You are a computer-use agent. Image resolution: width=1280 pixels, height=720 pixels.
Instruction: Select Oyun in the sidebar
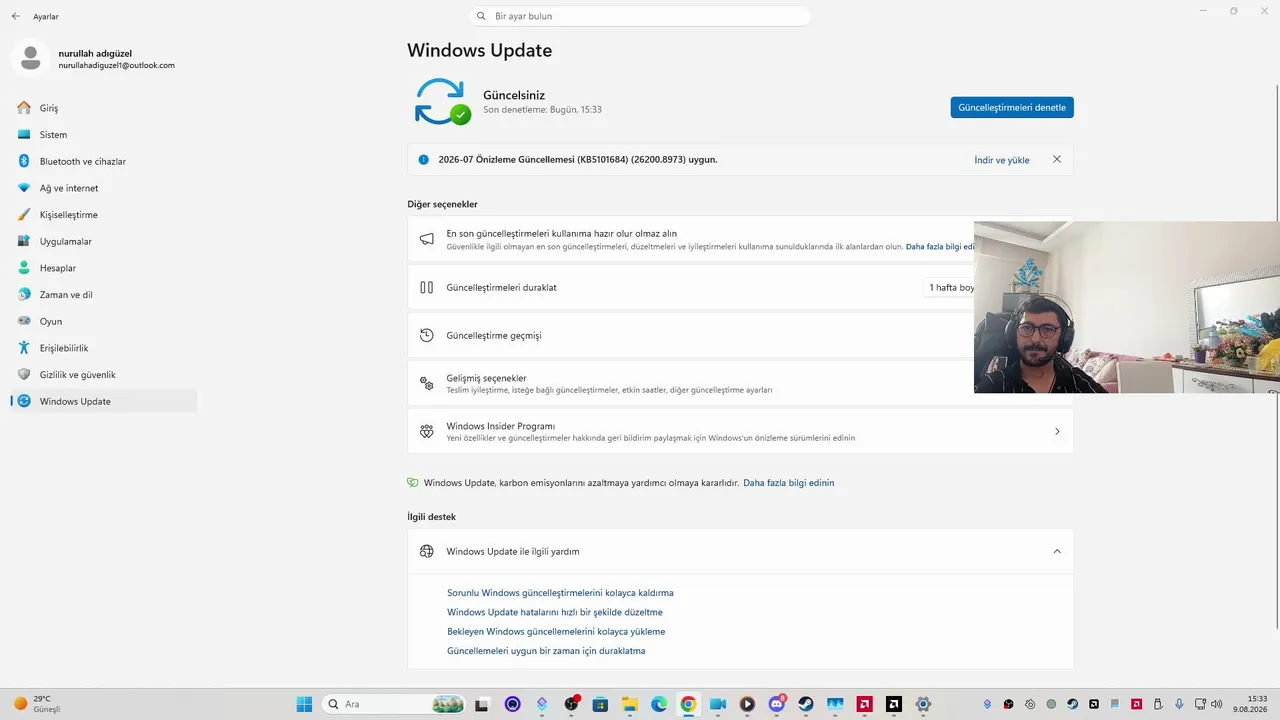[x=104, y=321]
